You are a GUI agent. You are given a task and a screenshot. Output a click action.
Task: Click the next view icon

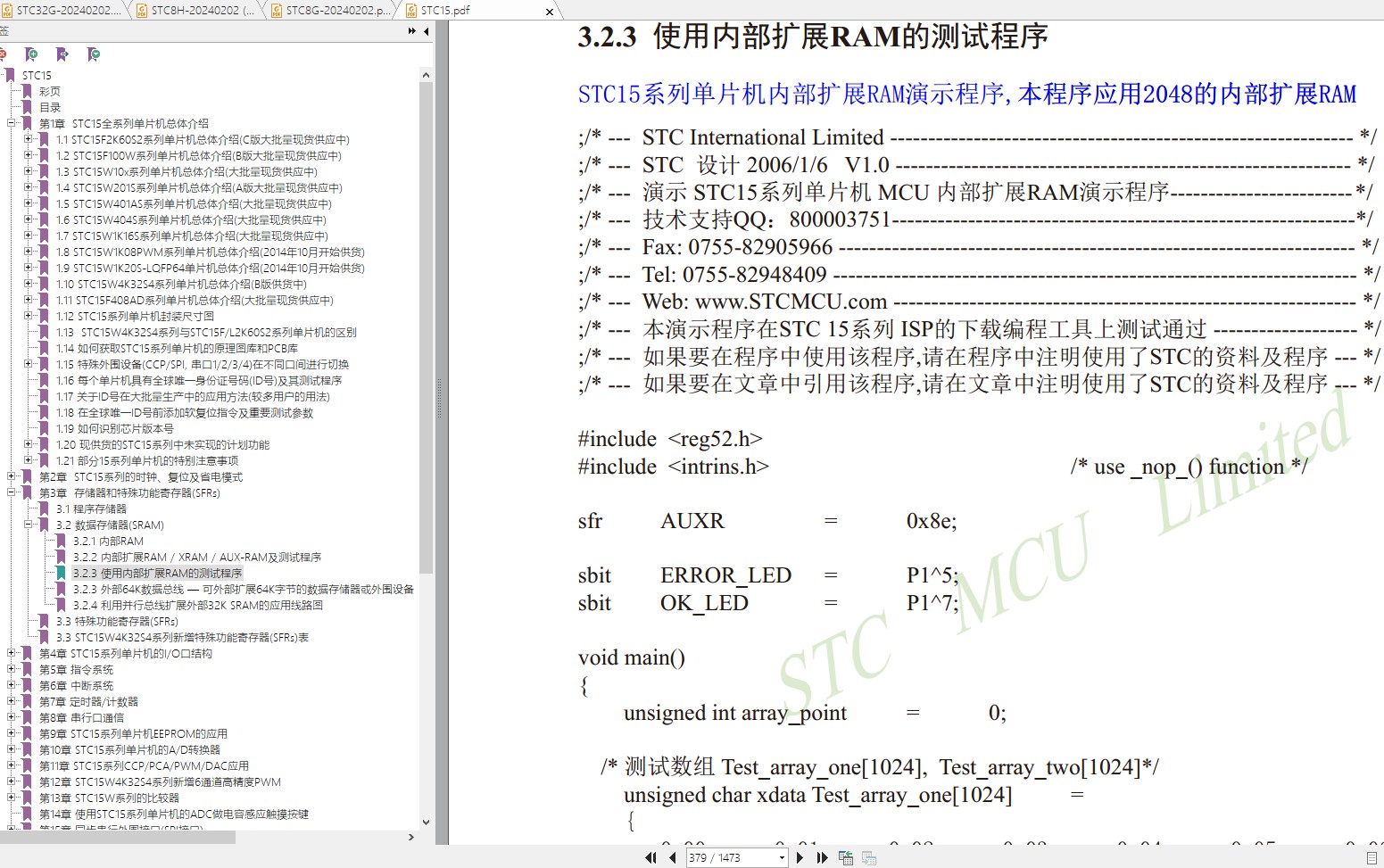(869, 857)
